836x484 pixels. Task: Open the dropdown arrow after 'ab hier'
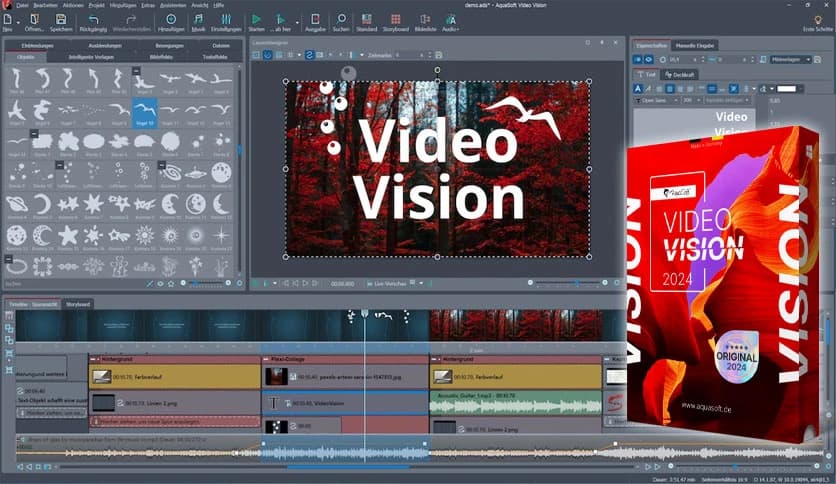297,22
